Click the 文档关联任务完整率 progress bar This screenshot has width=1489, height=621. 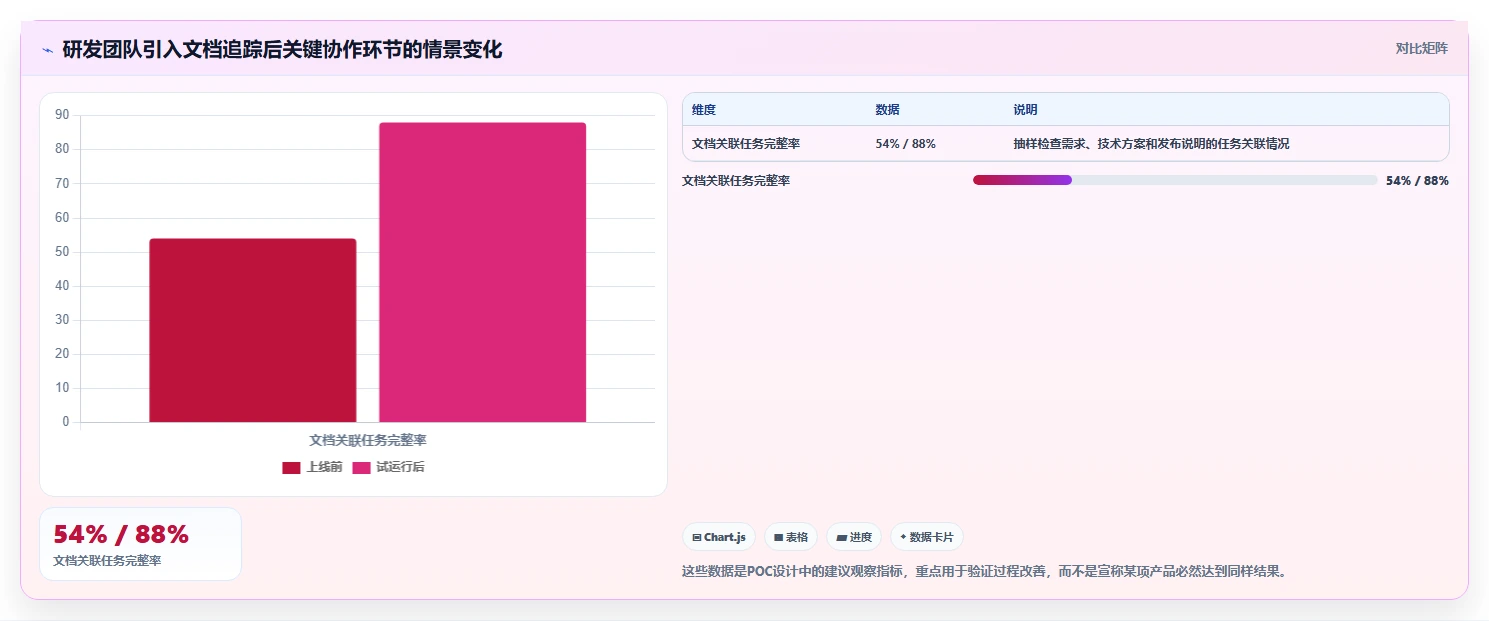pyautogui.click(x=1175, y=180)
